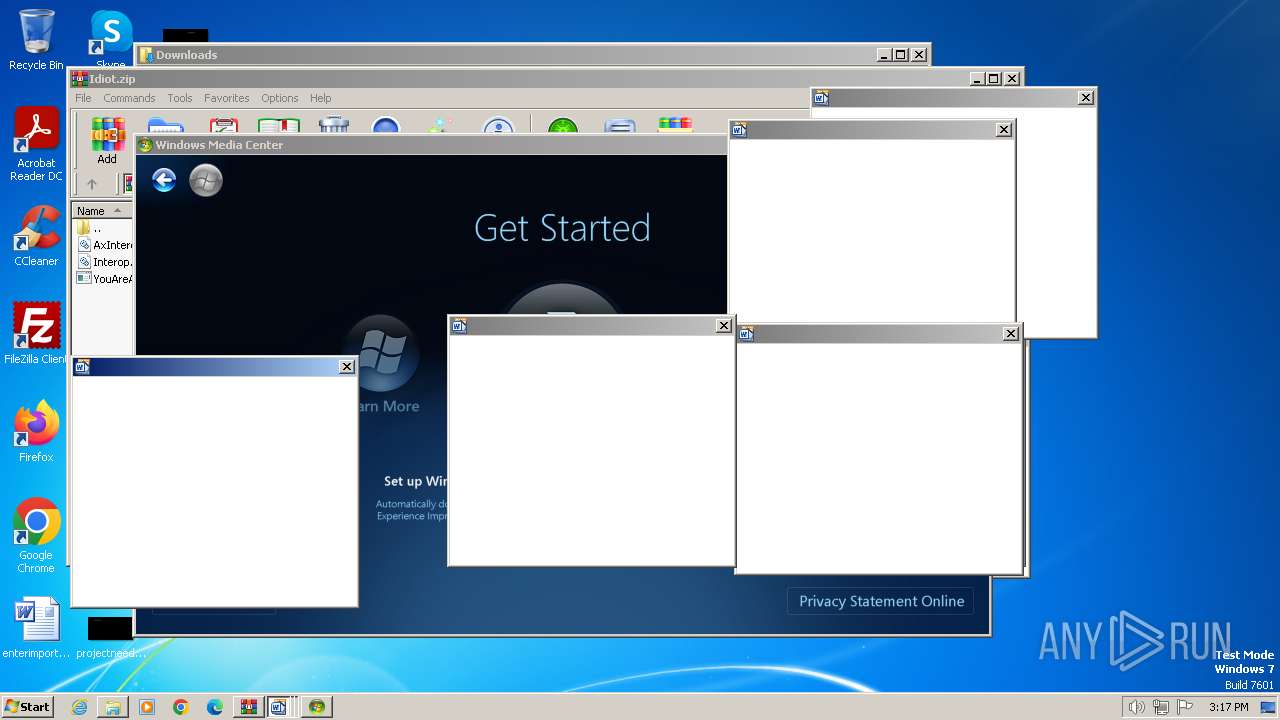
Task: Select the Interop. file in the archive list
Action: pos(104,262)
